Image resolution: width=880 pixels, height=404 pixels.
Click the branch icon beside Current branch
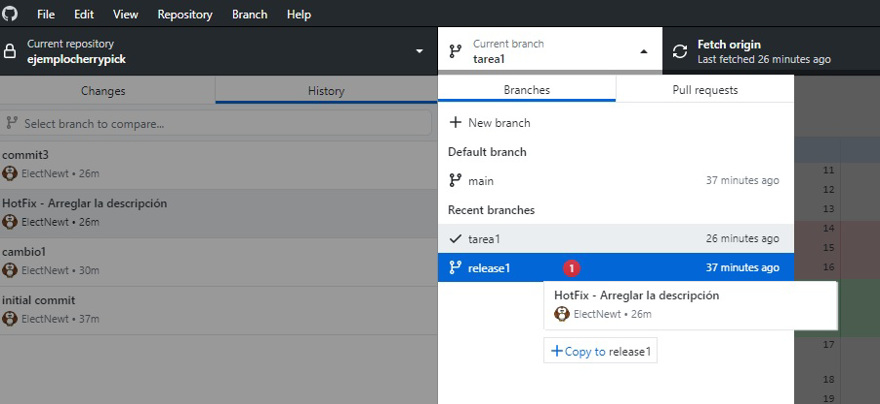tap(455, 52)
